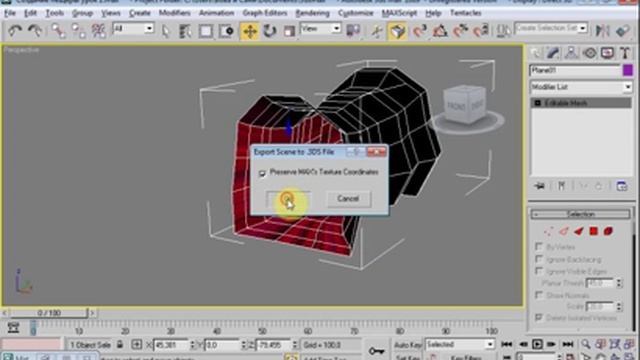Open the Selected key filter dropdown
640x360 pixels.
coord(460,344)
